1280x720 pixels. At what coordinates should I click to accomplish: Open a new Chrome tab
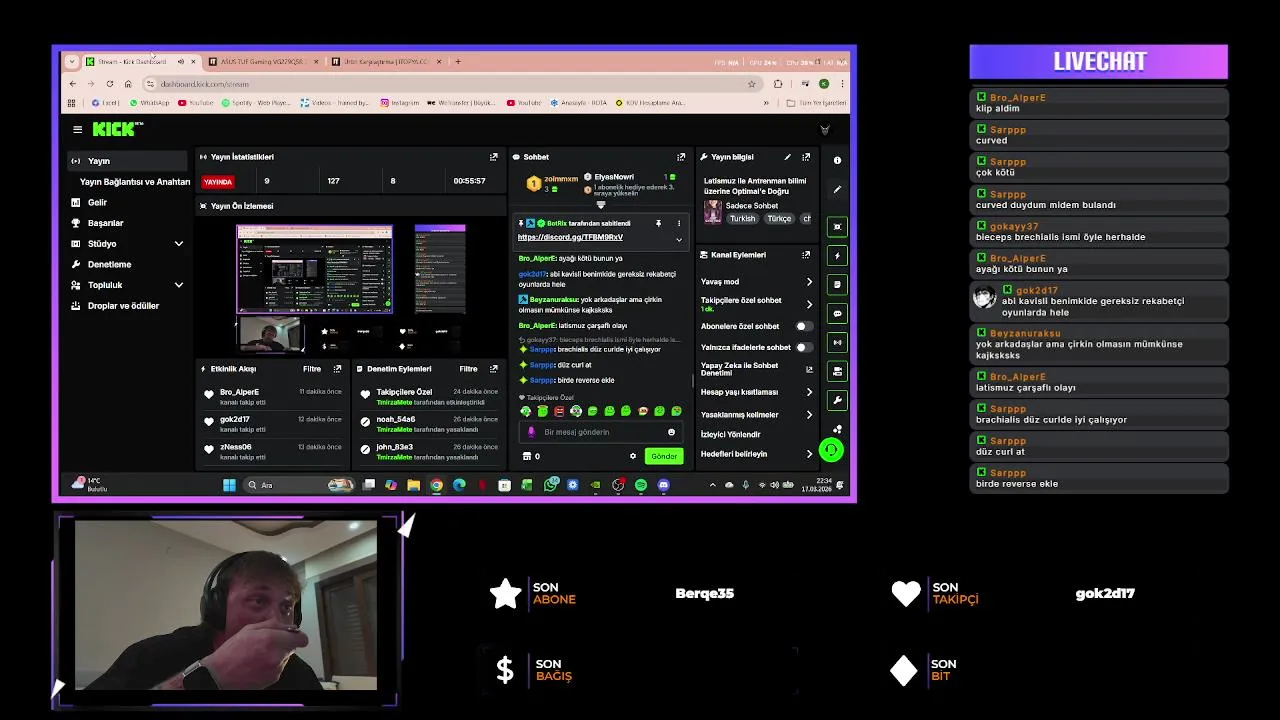point(458,62)
